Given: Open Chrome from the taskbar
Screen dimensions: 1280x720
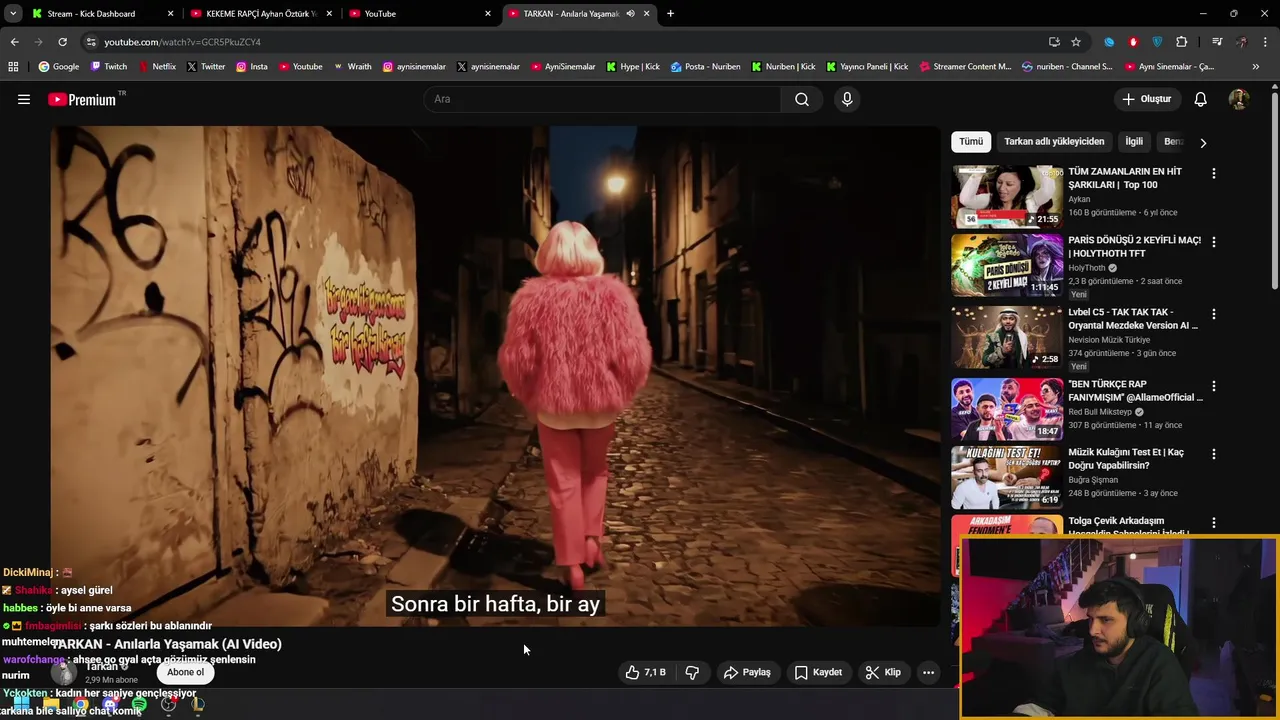Looking at the screenshot, I should [x=80, y=705].
